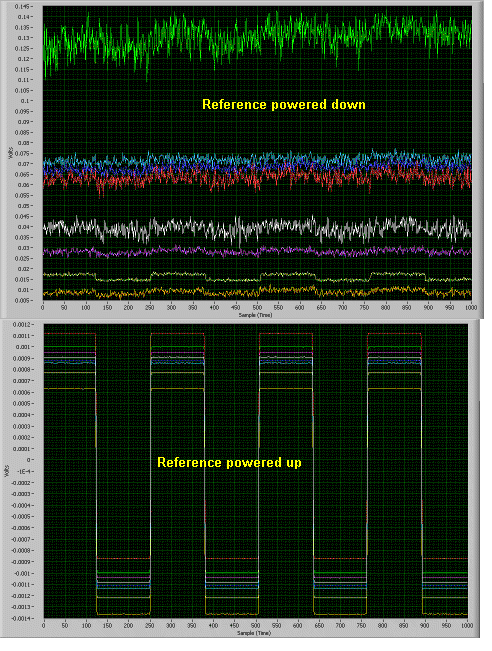Click the 'Sample (Time)' label under the powered-down graph
The width and height of the screenshot is (492, 651).
pyautogui.click(x=255, y=315)
